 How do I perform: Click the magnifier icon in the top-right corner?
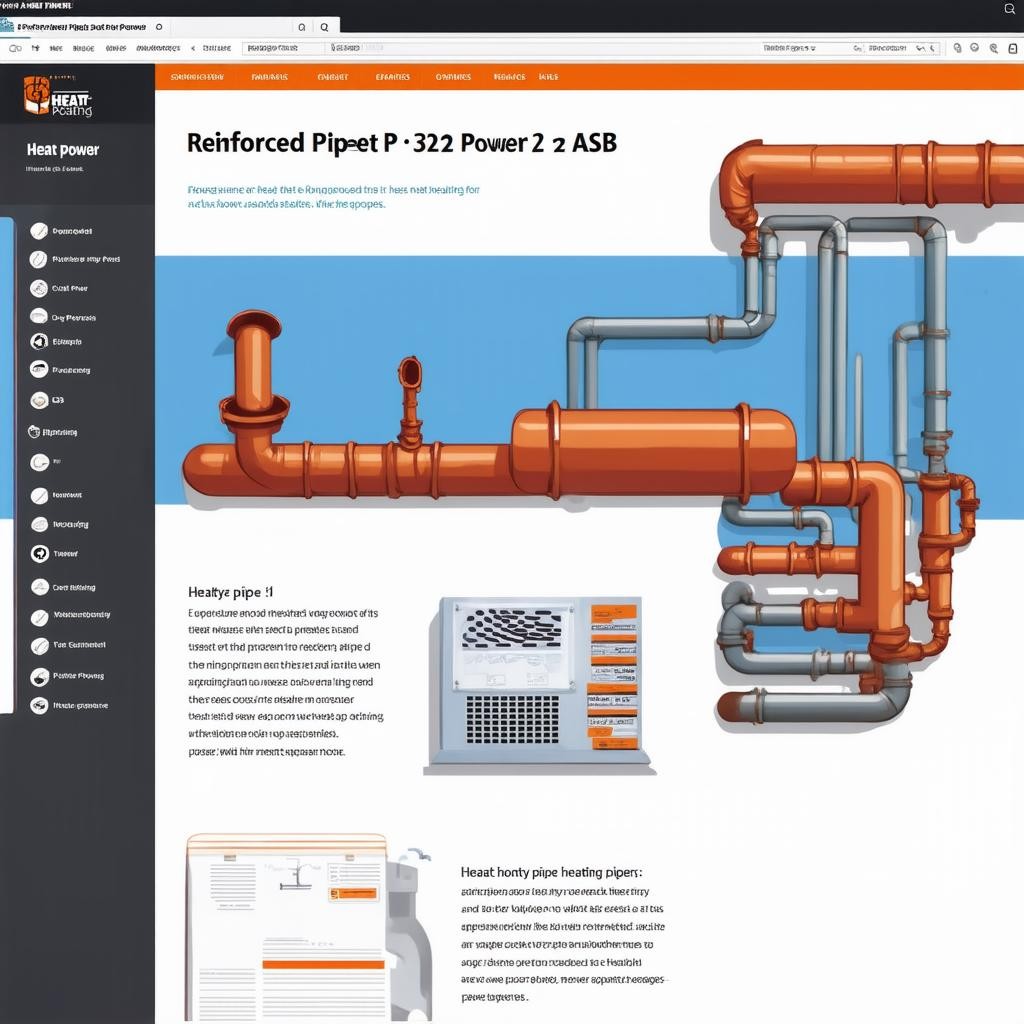1009,9
